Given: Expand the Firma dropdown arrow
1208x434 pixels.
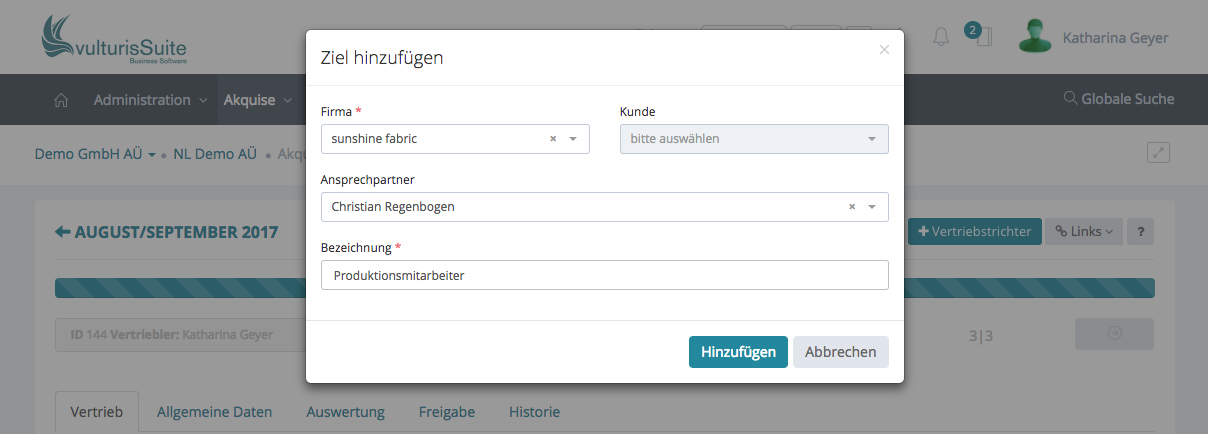Looking at the screenshot, I should [573, 139].
